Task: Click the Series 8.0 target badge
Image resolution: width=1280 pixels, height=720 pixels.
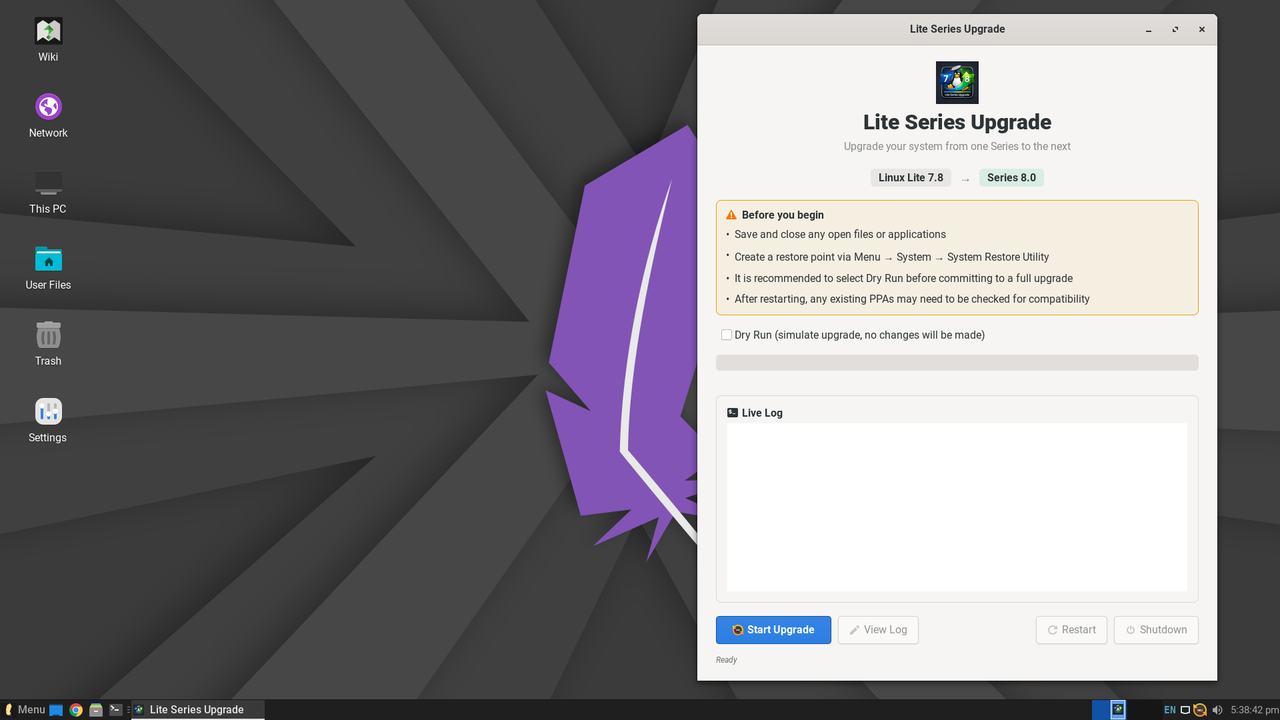Action: point(1011,178)
